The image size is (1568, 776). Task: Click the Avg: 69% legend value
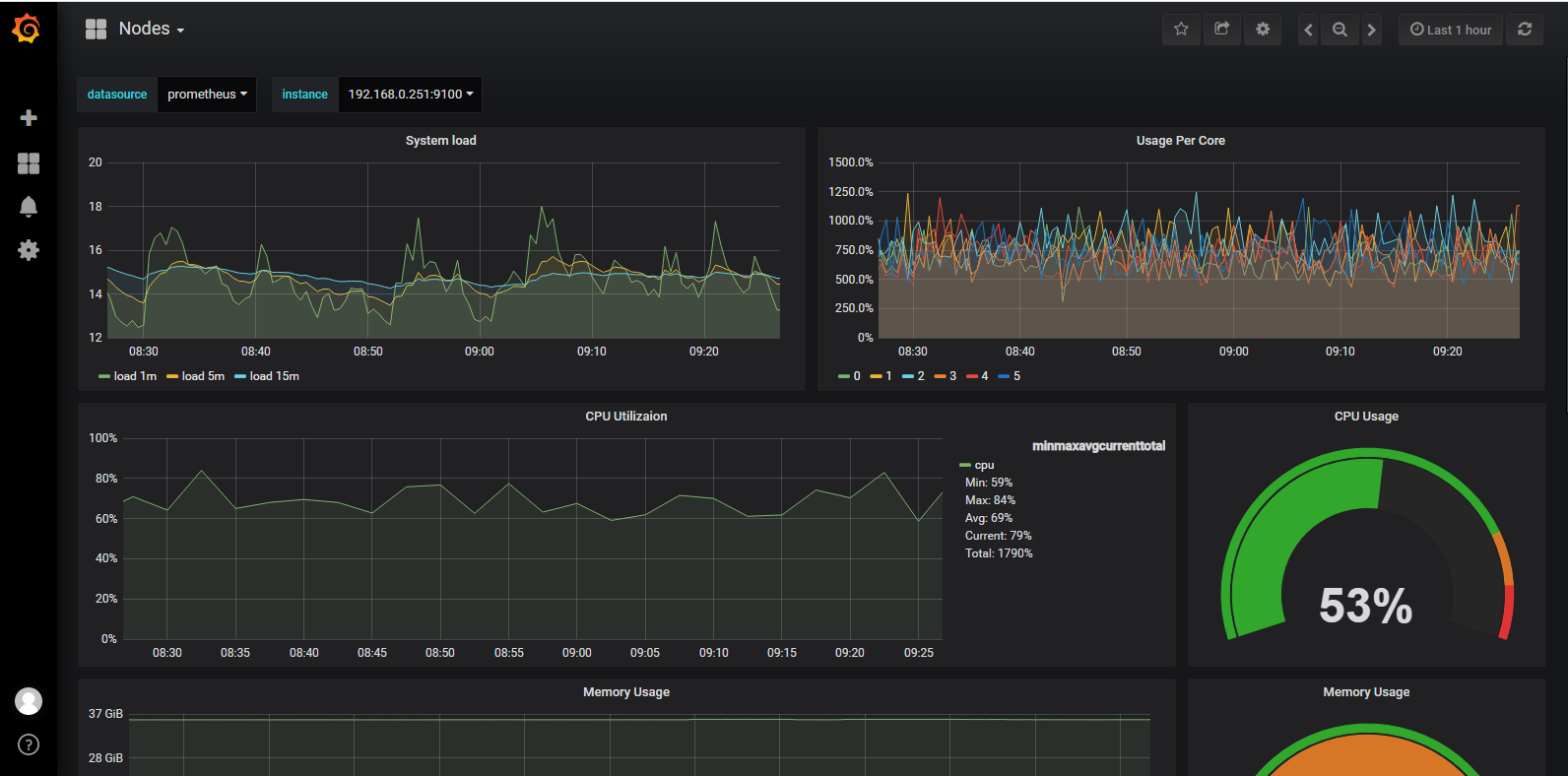pyautogui.click(x=989, y=518)
